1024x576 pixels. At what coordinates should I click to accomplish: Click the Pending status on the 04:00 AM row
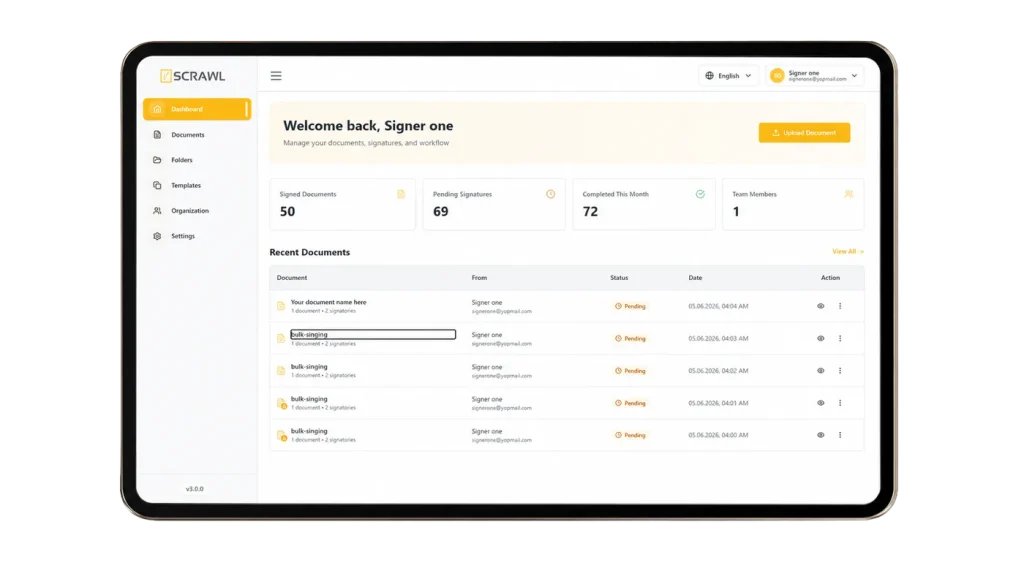click(630, 435)
